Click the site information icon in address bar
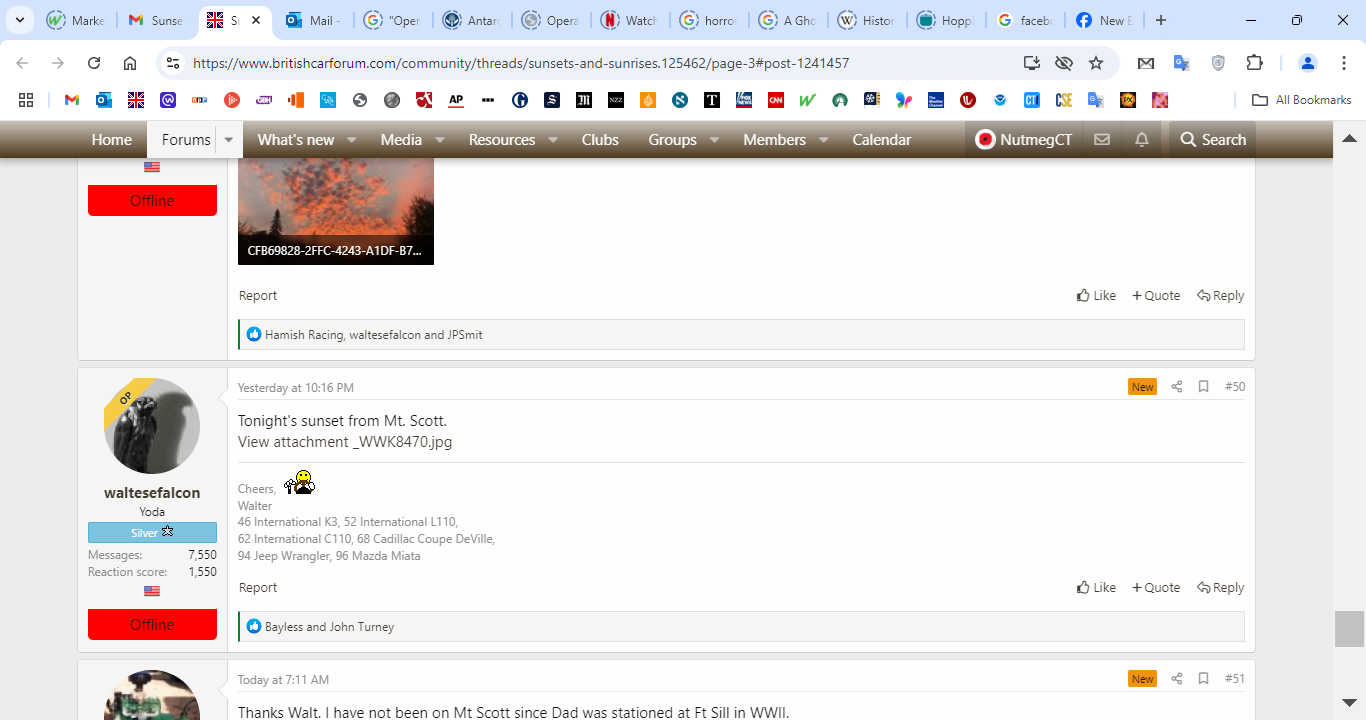 coord(173,63)
